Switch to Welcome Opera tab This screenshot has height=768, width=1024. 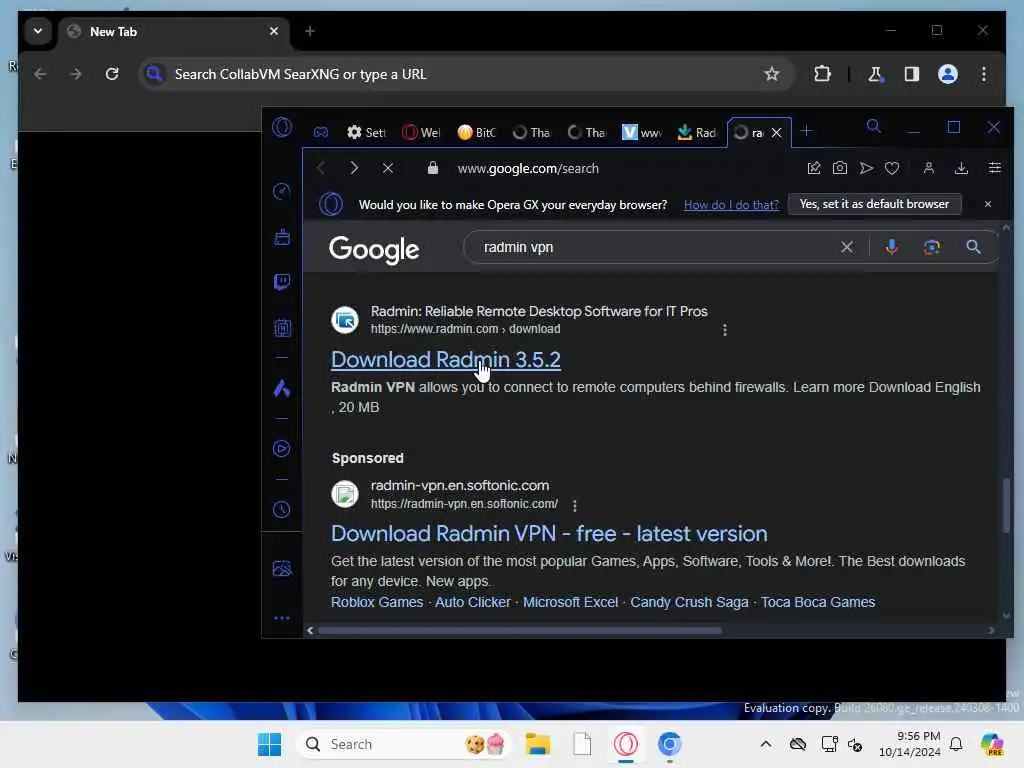point(422,133)
